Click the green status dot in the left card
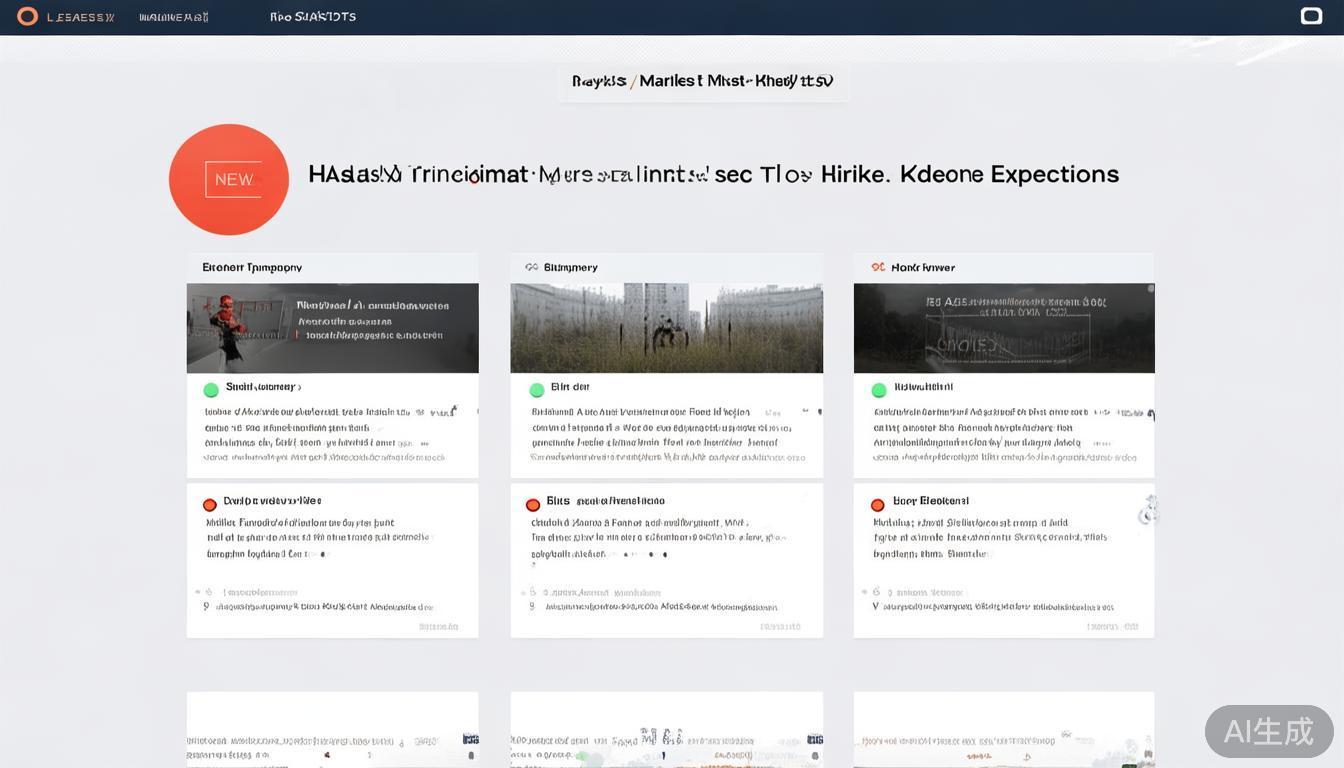 (211, 390)
